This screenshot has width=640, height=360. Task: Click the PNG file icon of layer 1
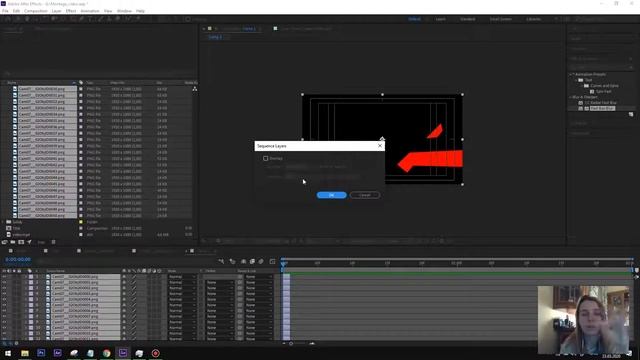48,277
